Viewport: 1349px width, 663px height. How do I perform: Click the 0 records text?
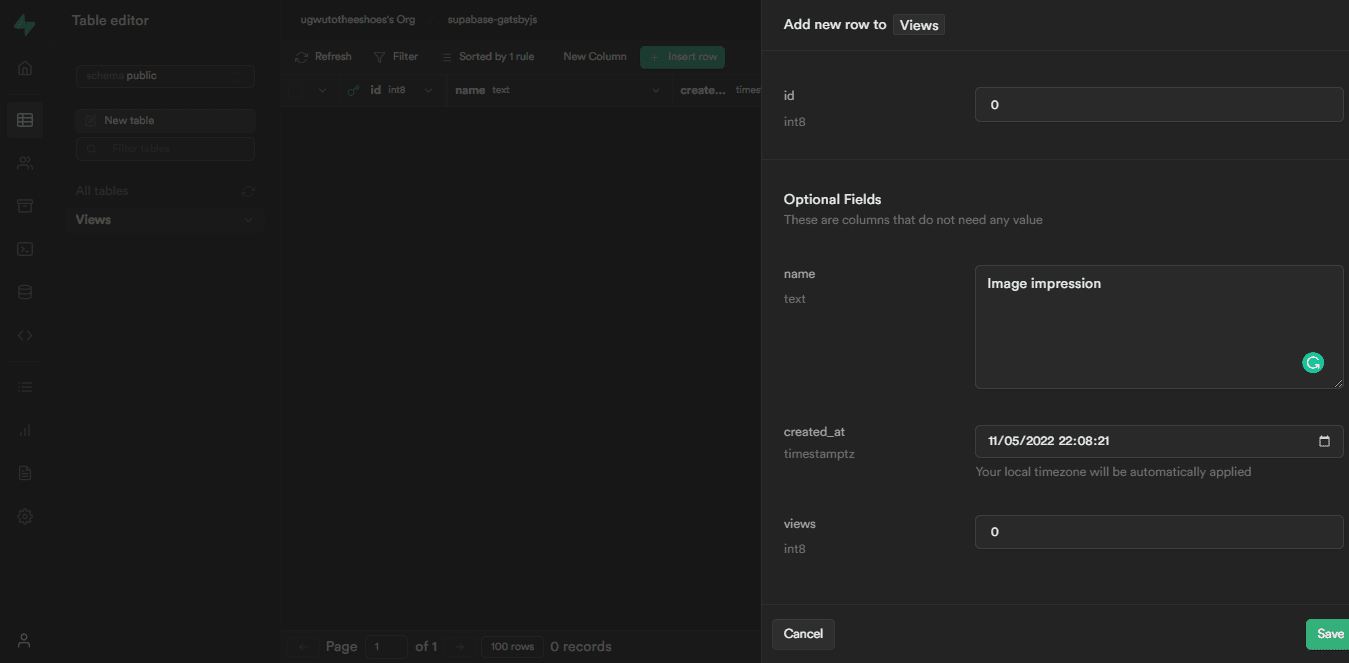click(x=581, y=647)
